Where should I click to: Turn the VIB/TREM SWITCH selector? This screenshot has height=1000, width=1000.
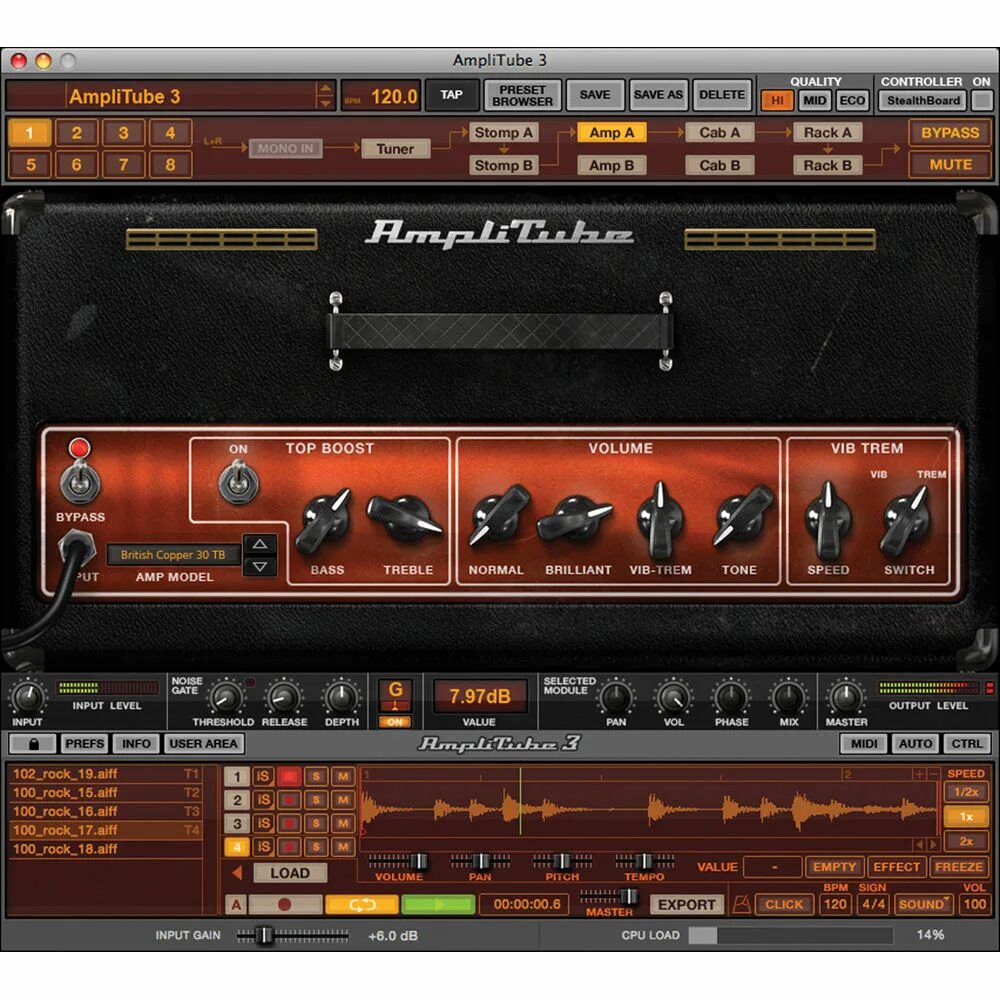click(906, 520)
